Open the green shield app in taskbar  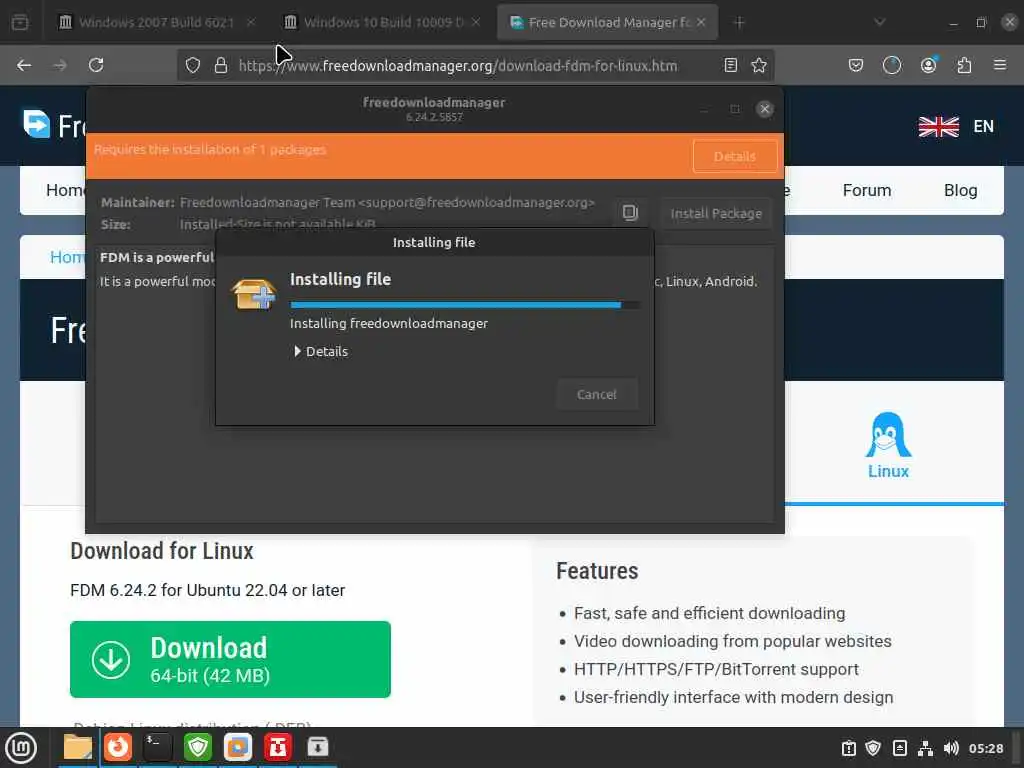pos(198,747)
